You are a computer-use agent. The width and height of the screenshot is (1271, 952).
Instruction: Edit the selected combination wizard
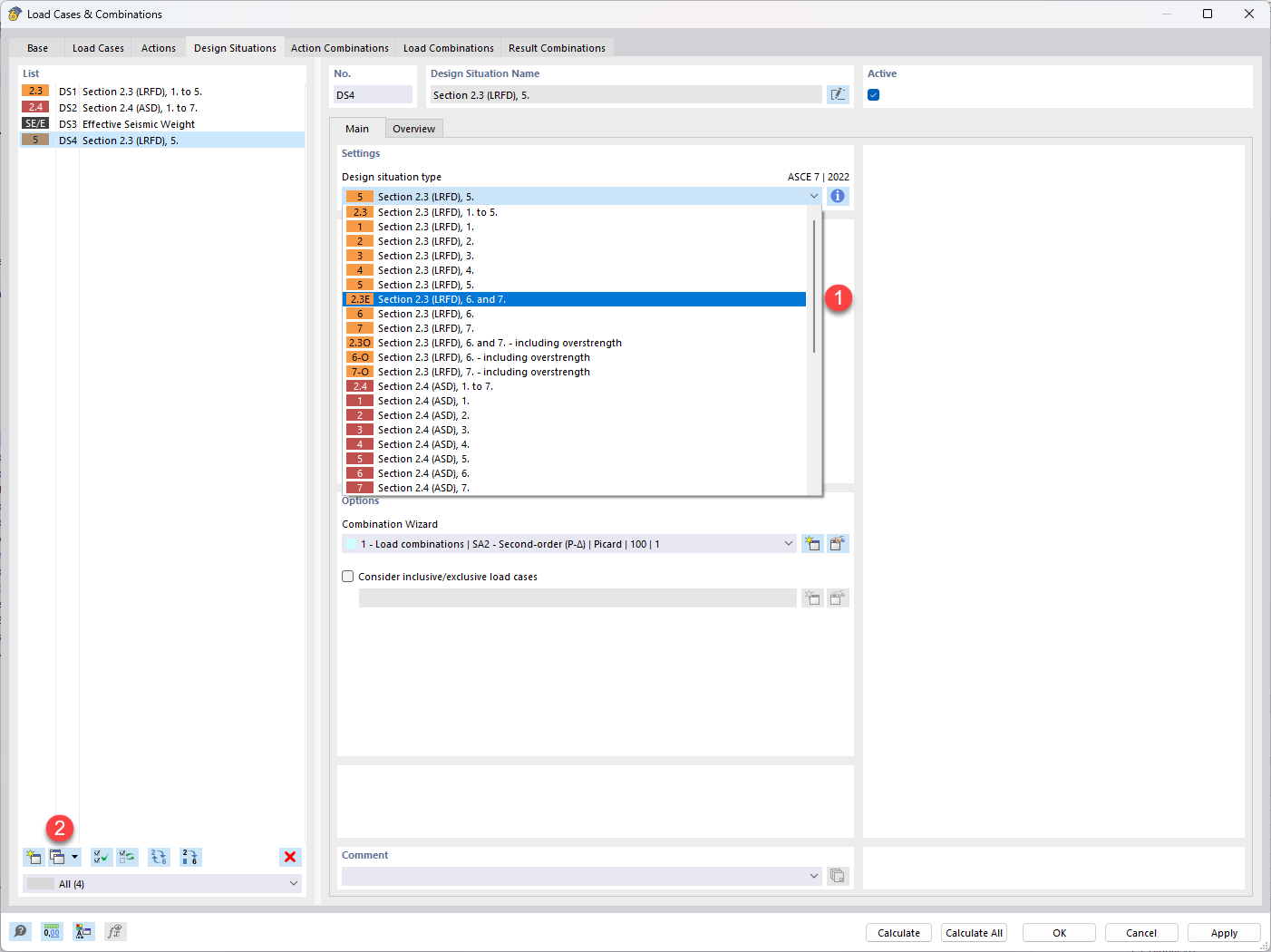pos(838,544)
